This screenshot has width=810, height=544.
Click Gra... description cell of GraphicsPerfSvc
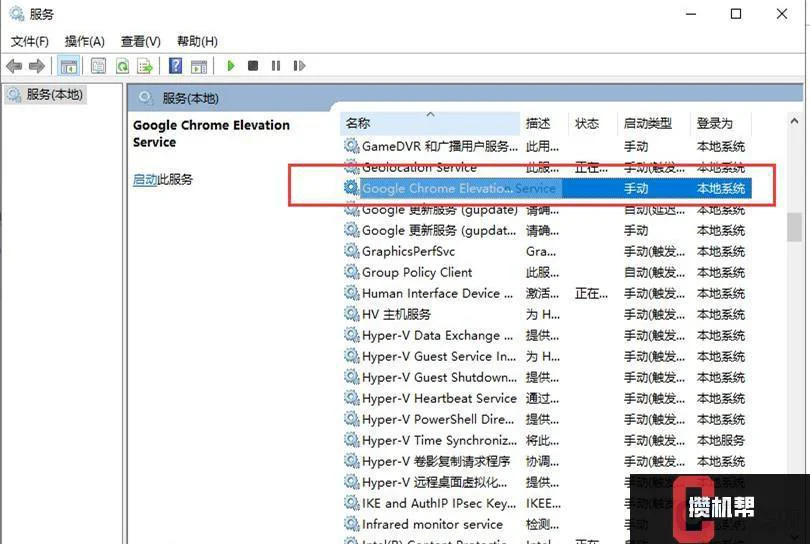(541, 252)
